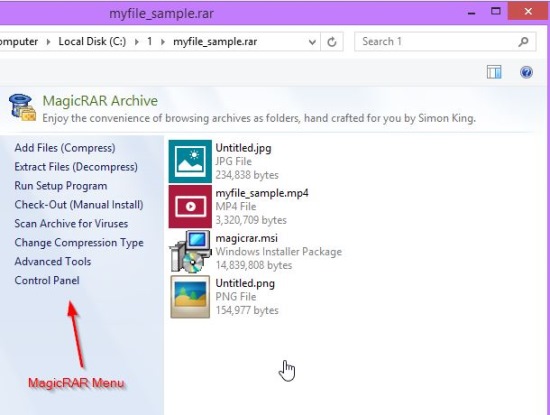
Task: Click the myfile_sample.mp4 file name
Action: (x=262, y=193)
